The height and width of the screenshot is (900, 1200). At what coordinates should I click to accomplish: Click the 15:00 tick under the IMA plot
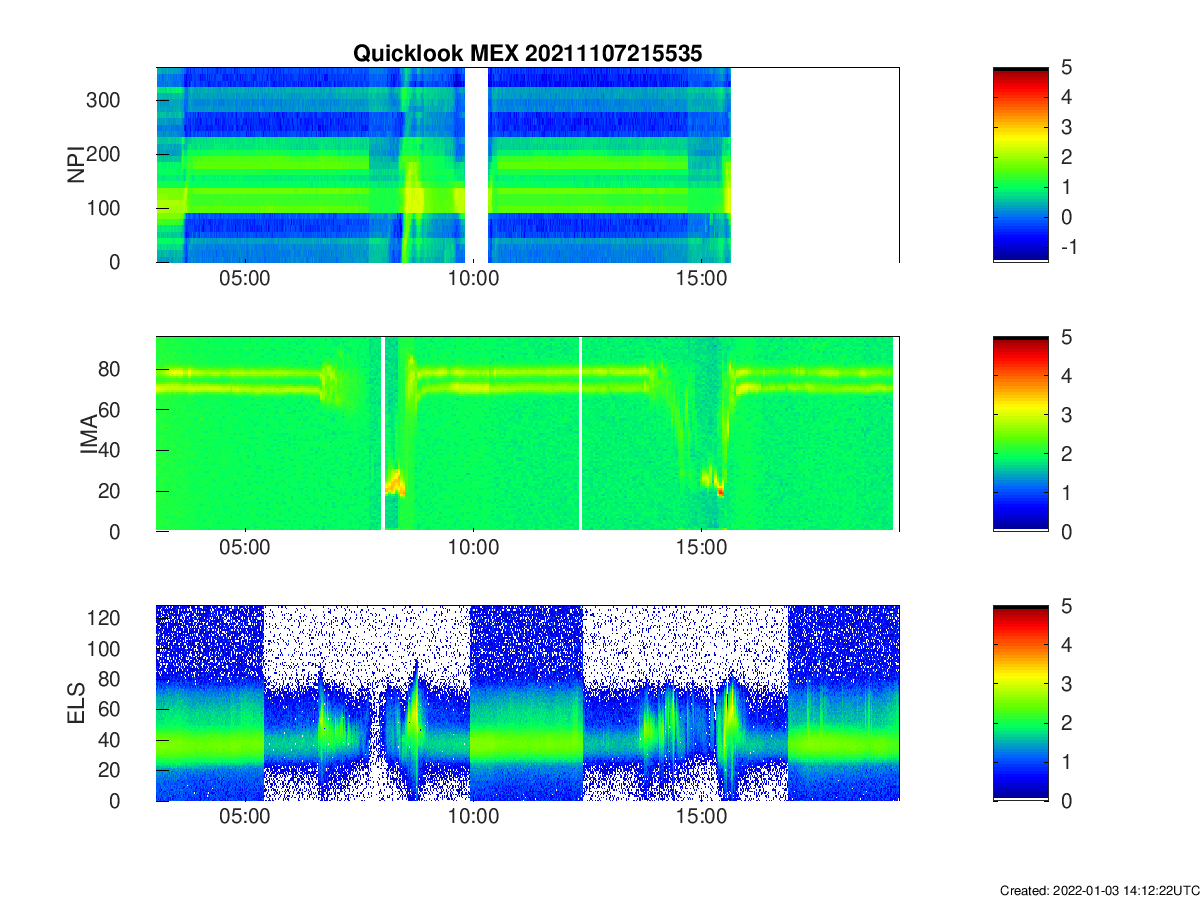pos(701,546)
